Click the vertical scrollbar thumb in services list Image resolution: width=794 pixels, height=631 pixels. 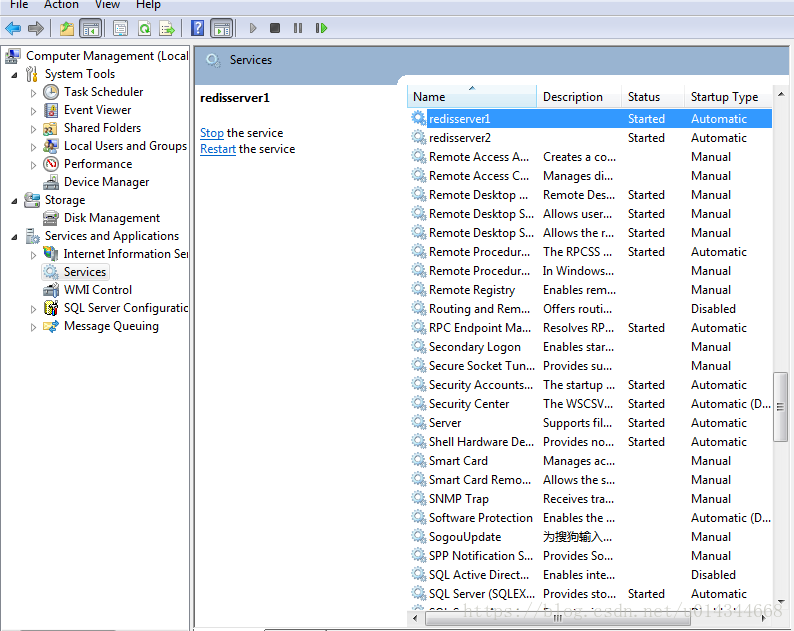pos(780,407)
